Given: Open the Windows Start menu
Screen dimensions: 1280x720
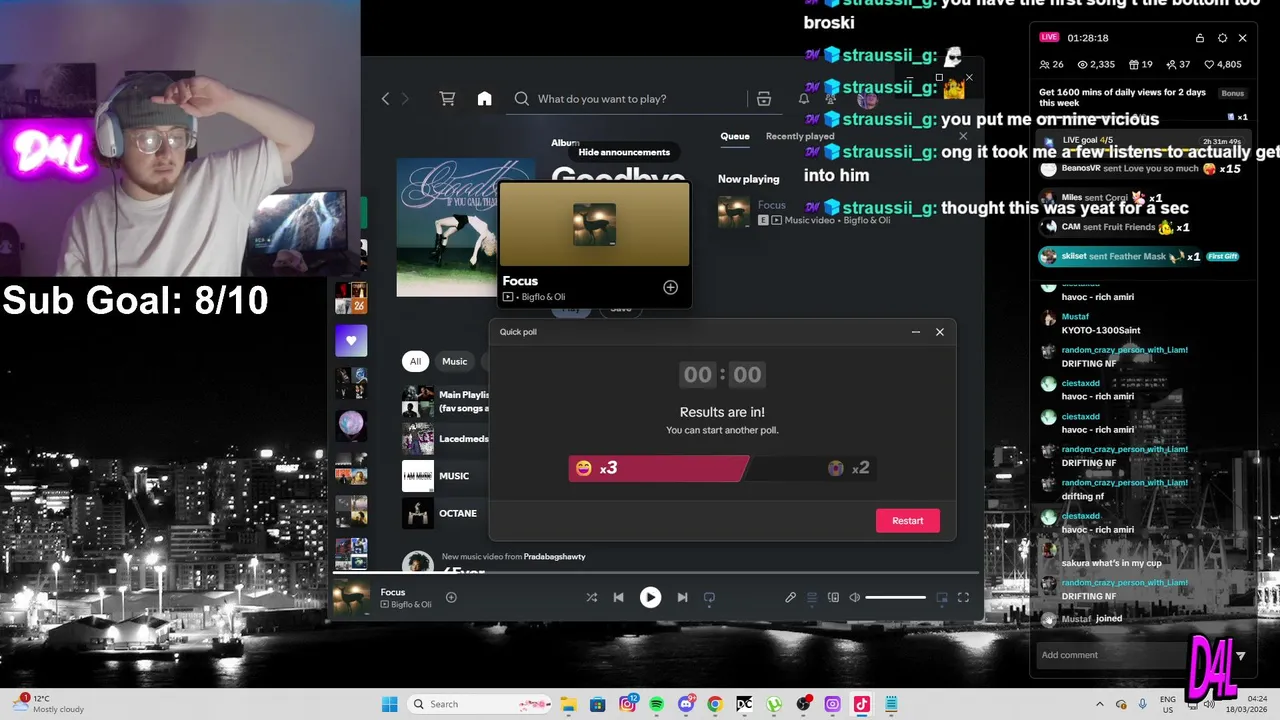Looking at the screenshot, I should (389, 704).
